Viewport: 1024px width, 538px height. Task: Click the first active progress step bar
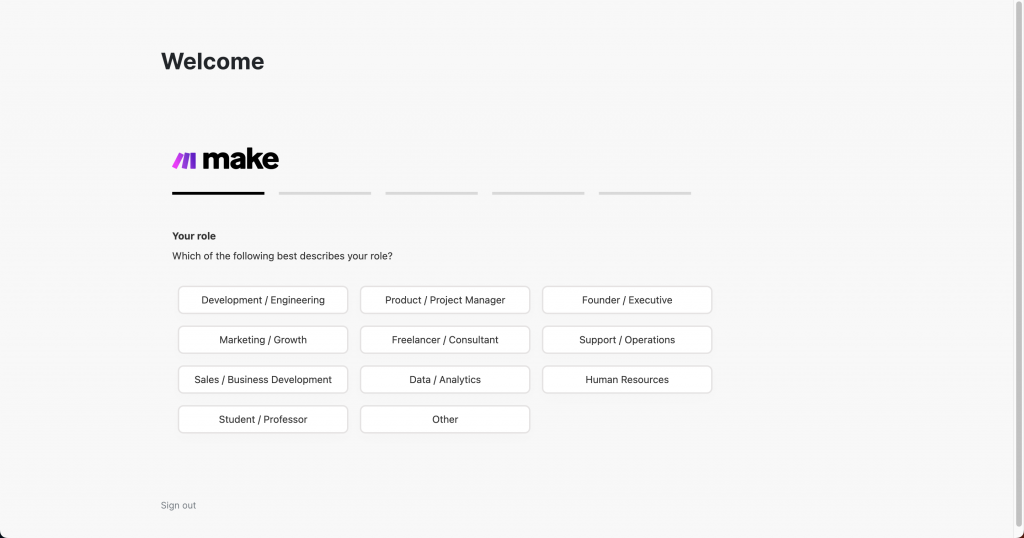pos(218,193)
